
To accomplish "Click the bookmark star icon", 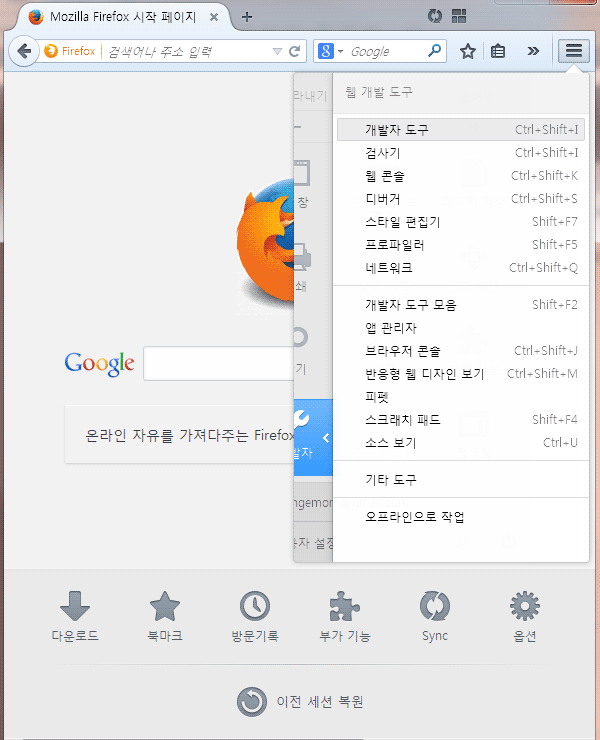I will (x=468, y=51).
